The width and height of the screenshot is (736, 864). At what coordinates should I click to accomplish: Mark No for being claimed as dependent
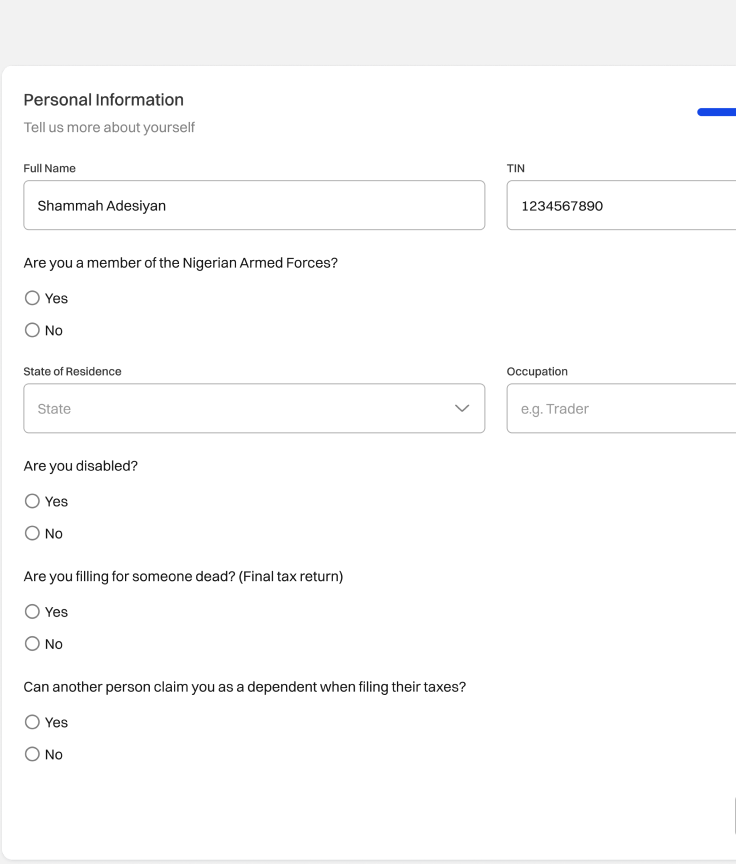[33, 755]
